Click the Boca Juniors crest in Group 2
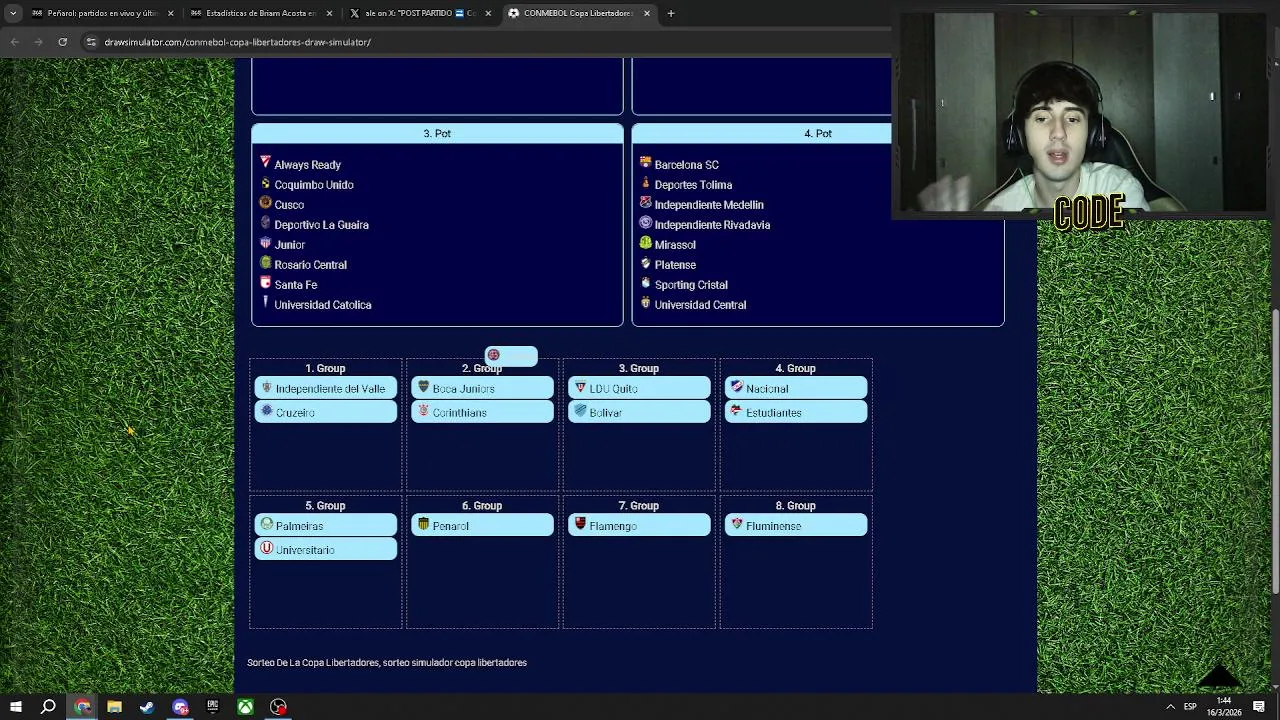 423,387
